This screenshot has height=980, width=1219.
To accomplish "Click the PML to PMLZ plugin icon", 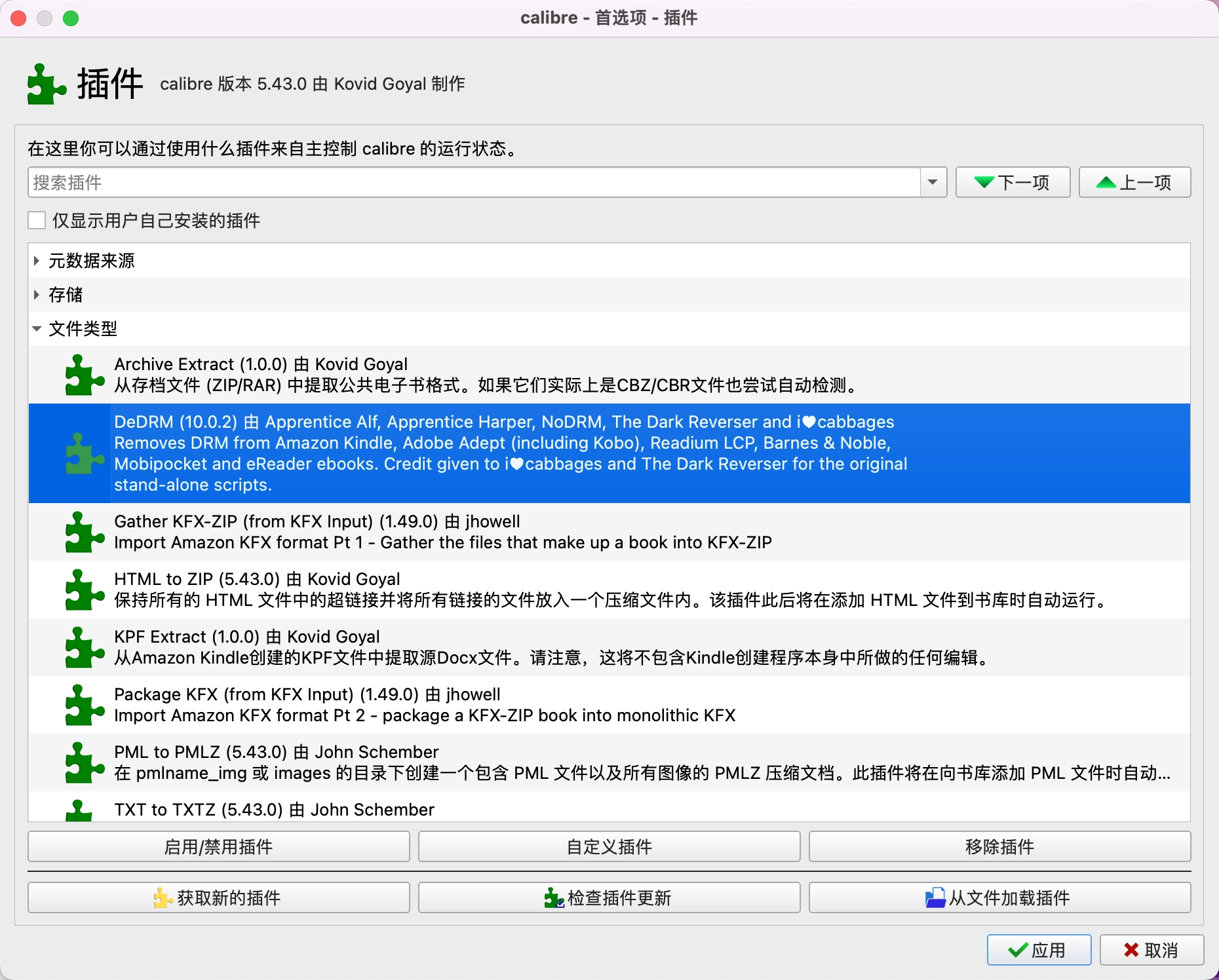I will pos(85,763).
